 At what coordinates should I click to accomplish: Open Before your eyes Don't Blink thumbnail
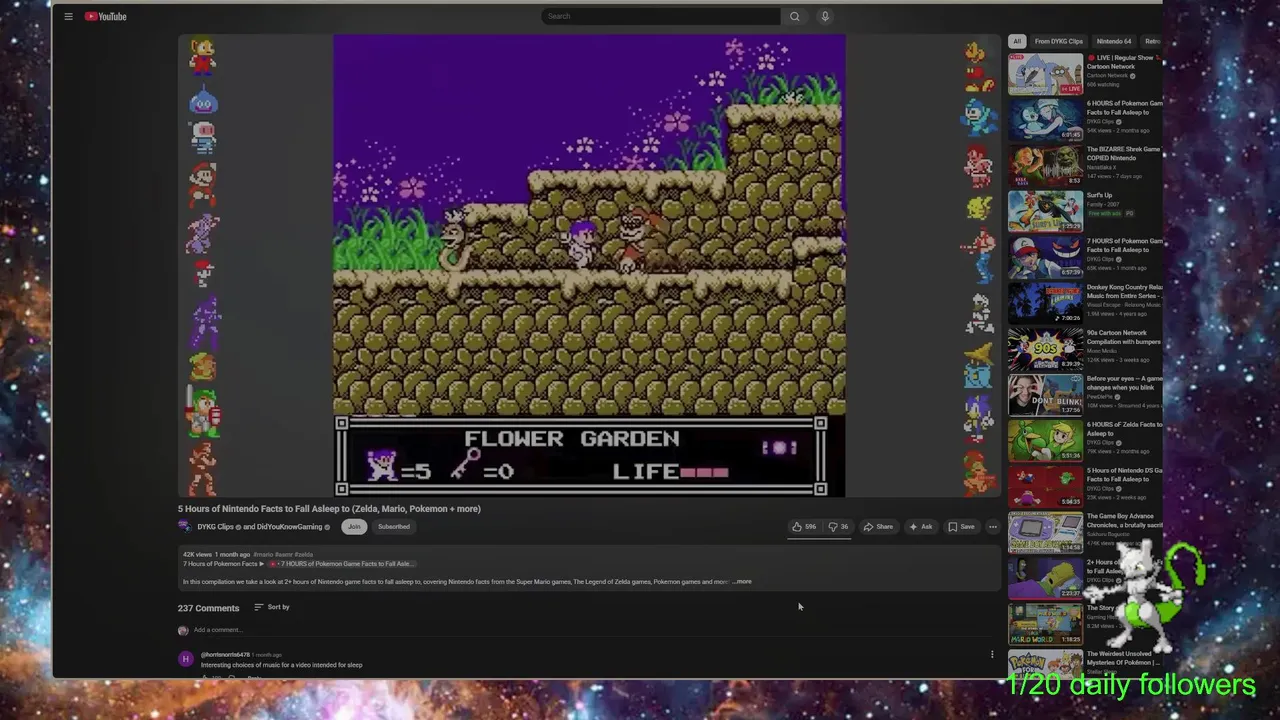point(1045,395)
